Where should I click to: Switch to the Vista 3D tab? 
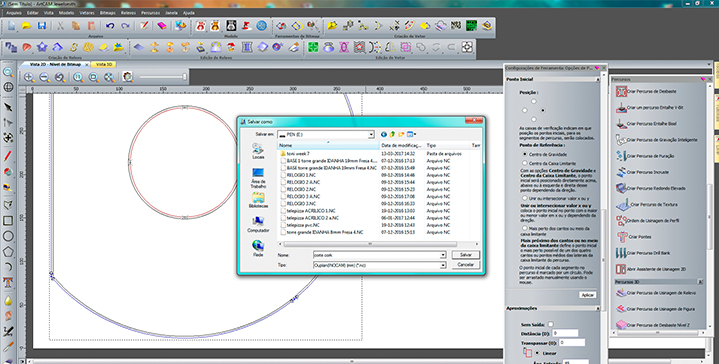[104, 65]
